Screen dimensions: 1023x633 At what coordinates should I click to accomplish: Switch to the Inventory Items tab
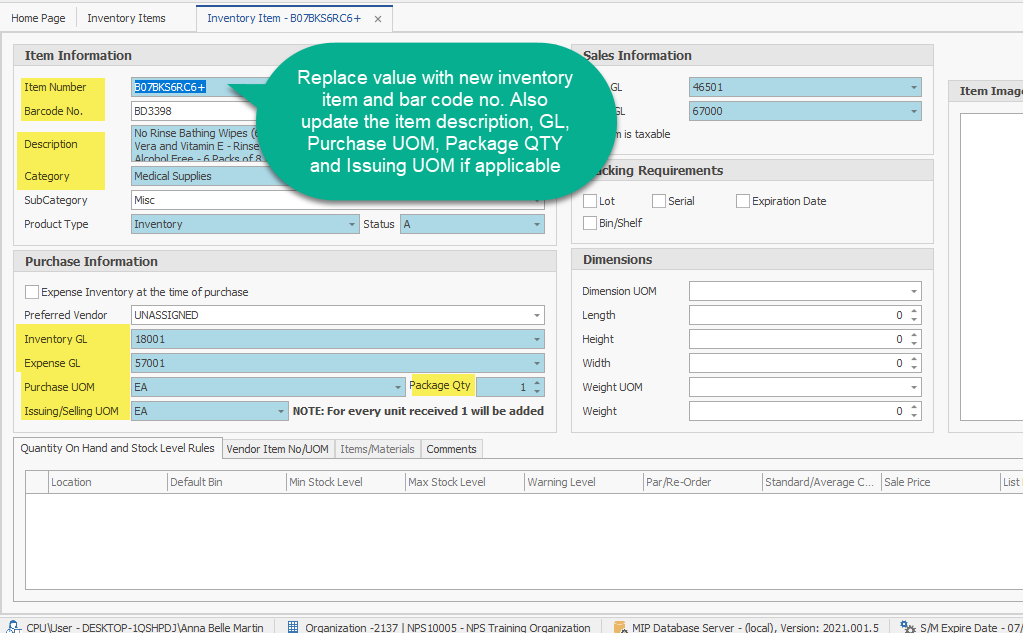pos(126,18)
